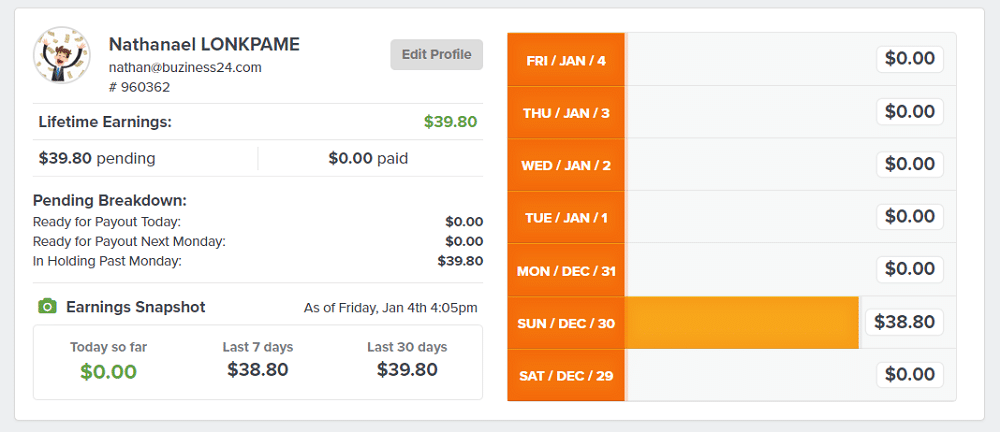The height and width of the screenshot is (432, 1000).
Task: Select the SUN / DEC / 30 label
Action: tap(566, 323)
